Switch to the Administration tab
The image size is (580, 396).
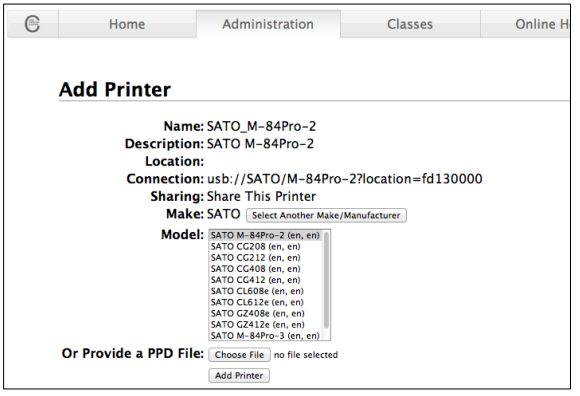(268, 24)
